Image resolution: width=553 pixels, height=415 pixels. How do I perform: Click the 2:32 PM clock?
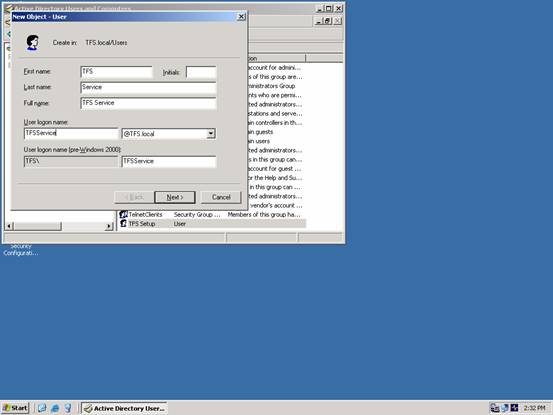click(534, 408)
